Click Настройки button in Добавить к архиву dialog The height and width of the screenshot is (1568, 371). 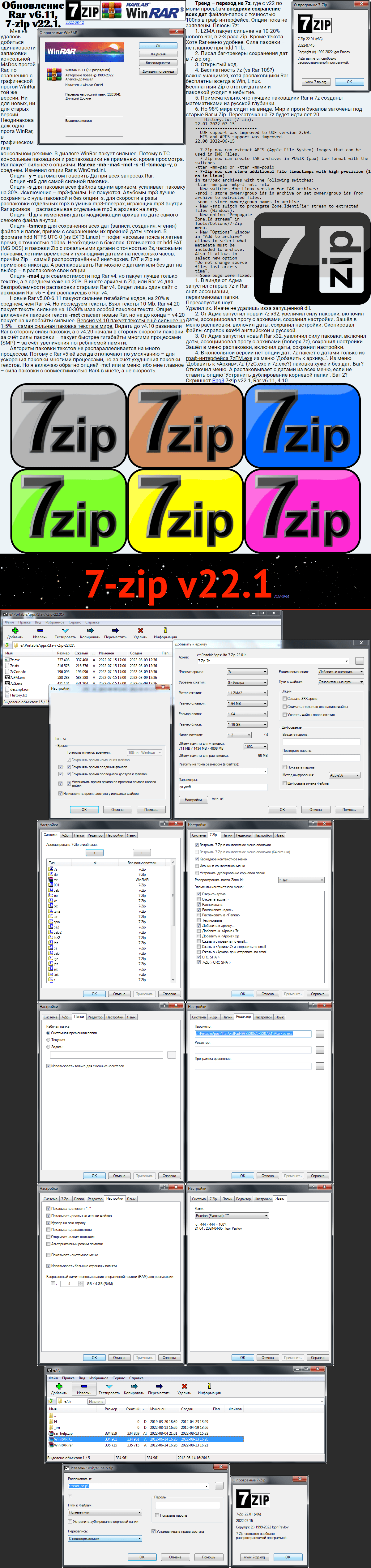point(194,800)
